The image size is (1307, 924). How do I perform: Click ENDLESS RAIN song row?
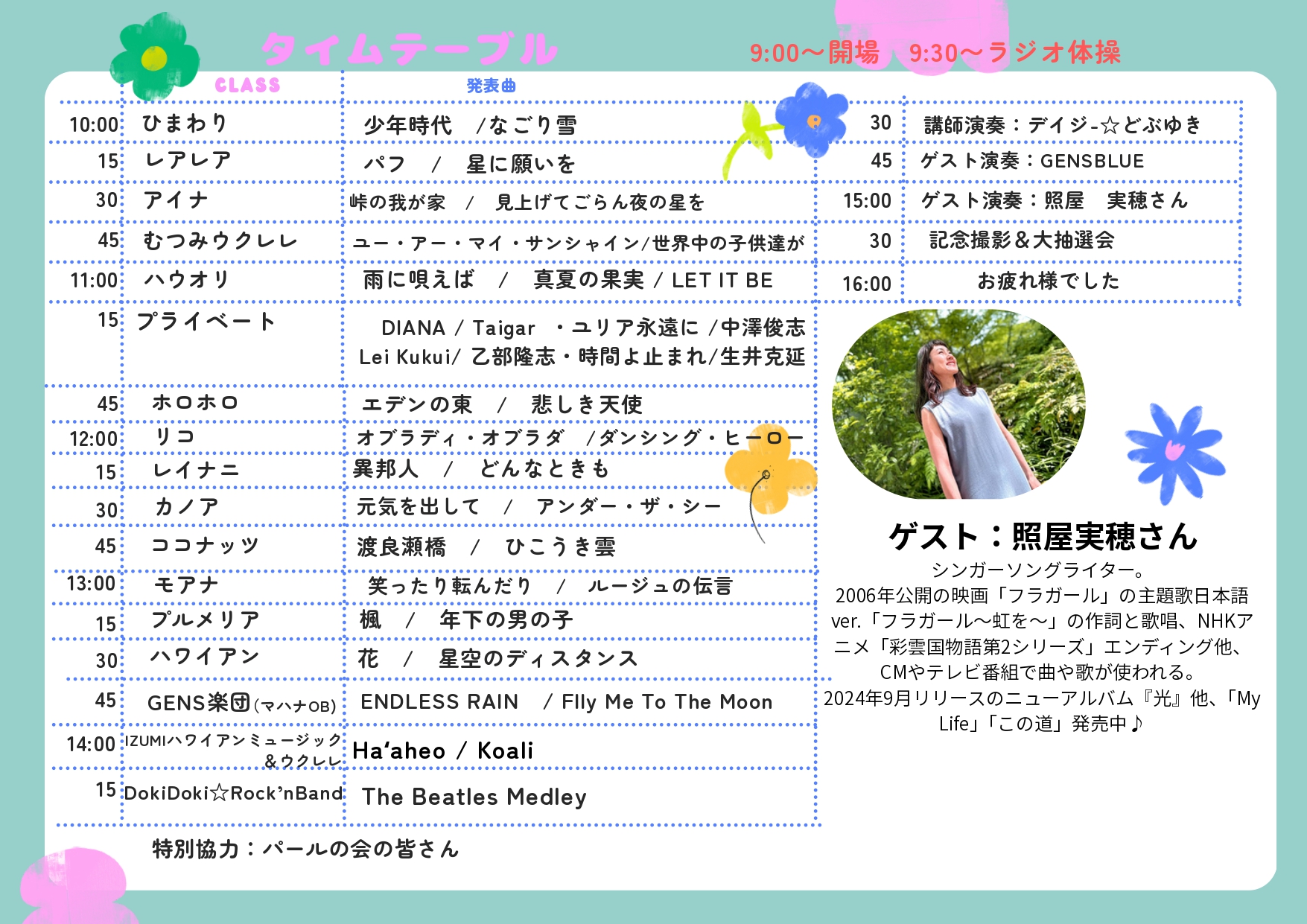pyautogui.click(x=567, y=702)
